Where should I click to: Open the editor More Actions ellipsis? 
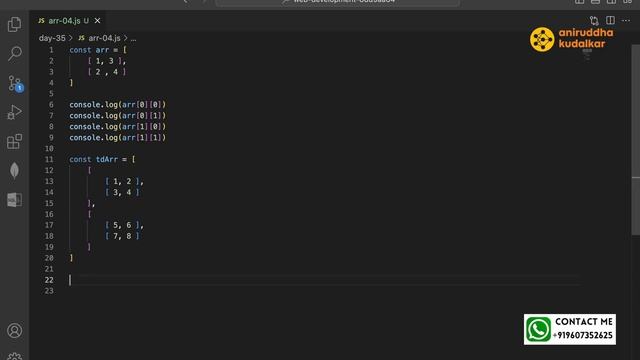pyautogui.click(x=626, y=20)
